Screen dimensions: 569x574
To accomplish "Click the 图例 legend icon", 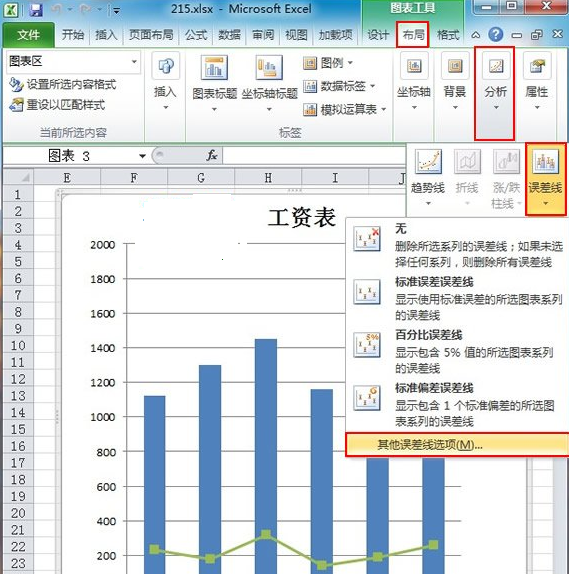I will (310, 63).
